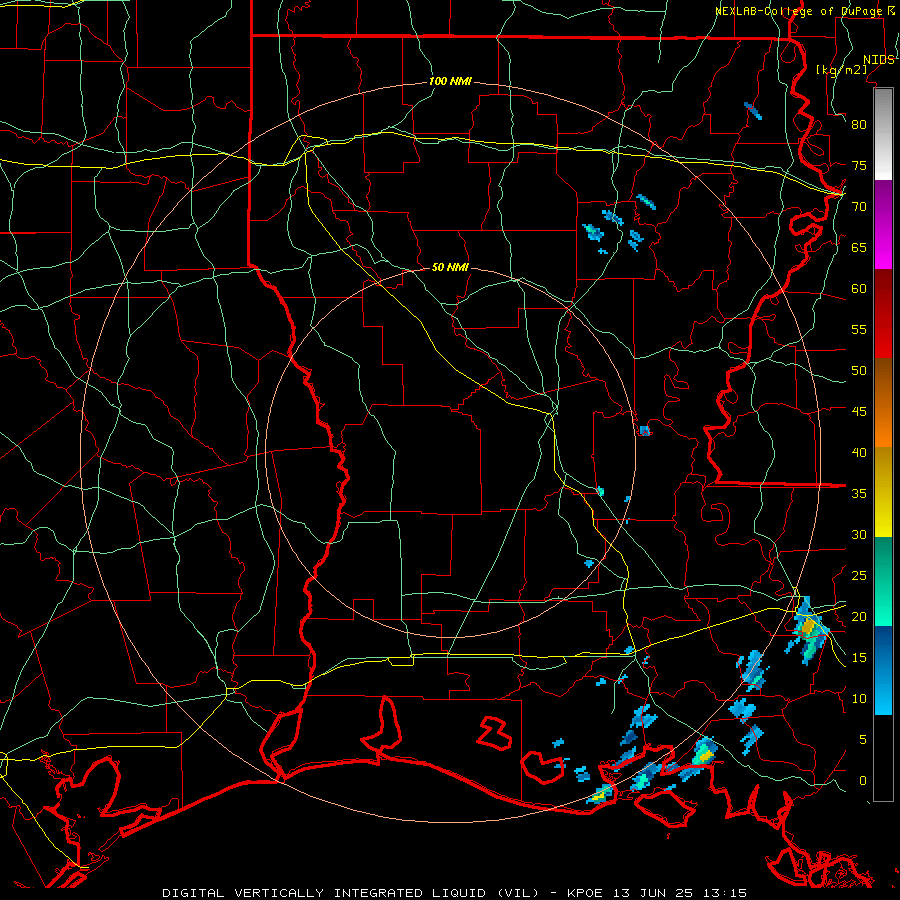Select the 60 value on the VIL scale
The image size is (900, 900).
click(859, 289)
